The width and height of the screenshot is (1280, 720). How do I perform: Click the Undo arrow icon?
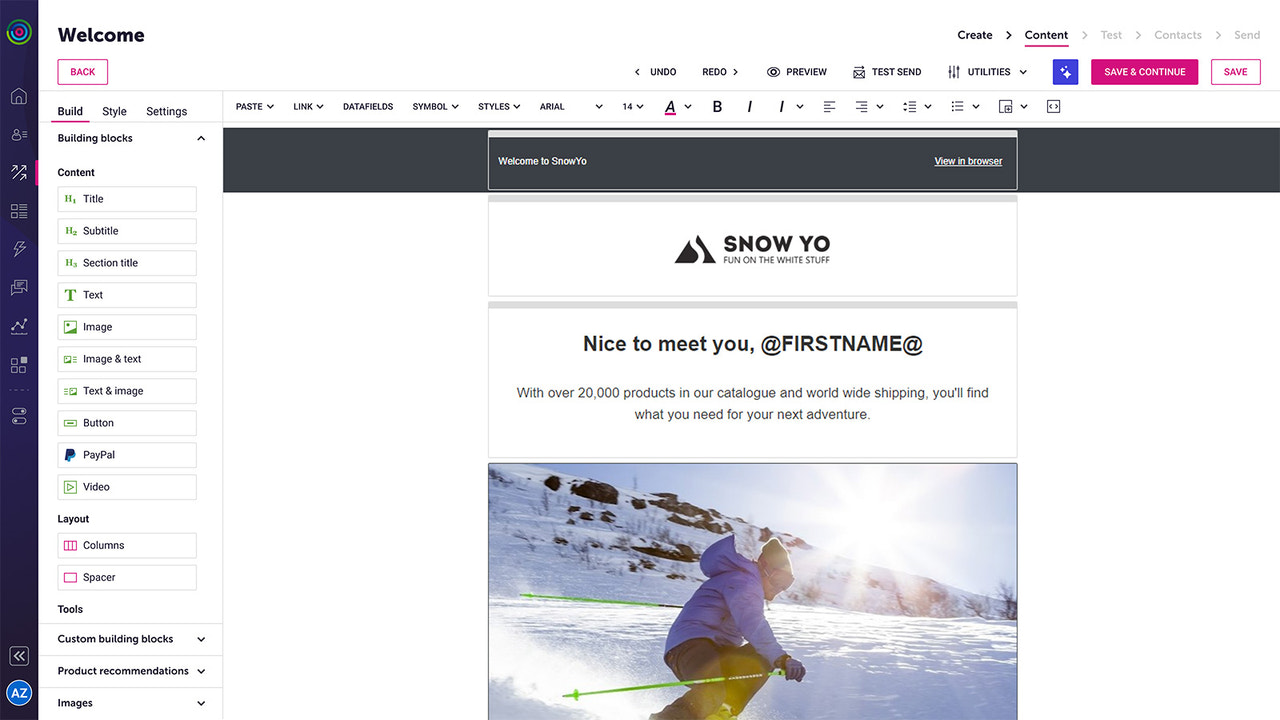point(637,71)
